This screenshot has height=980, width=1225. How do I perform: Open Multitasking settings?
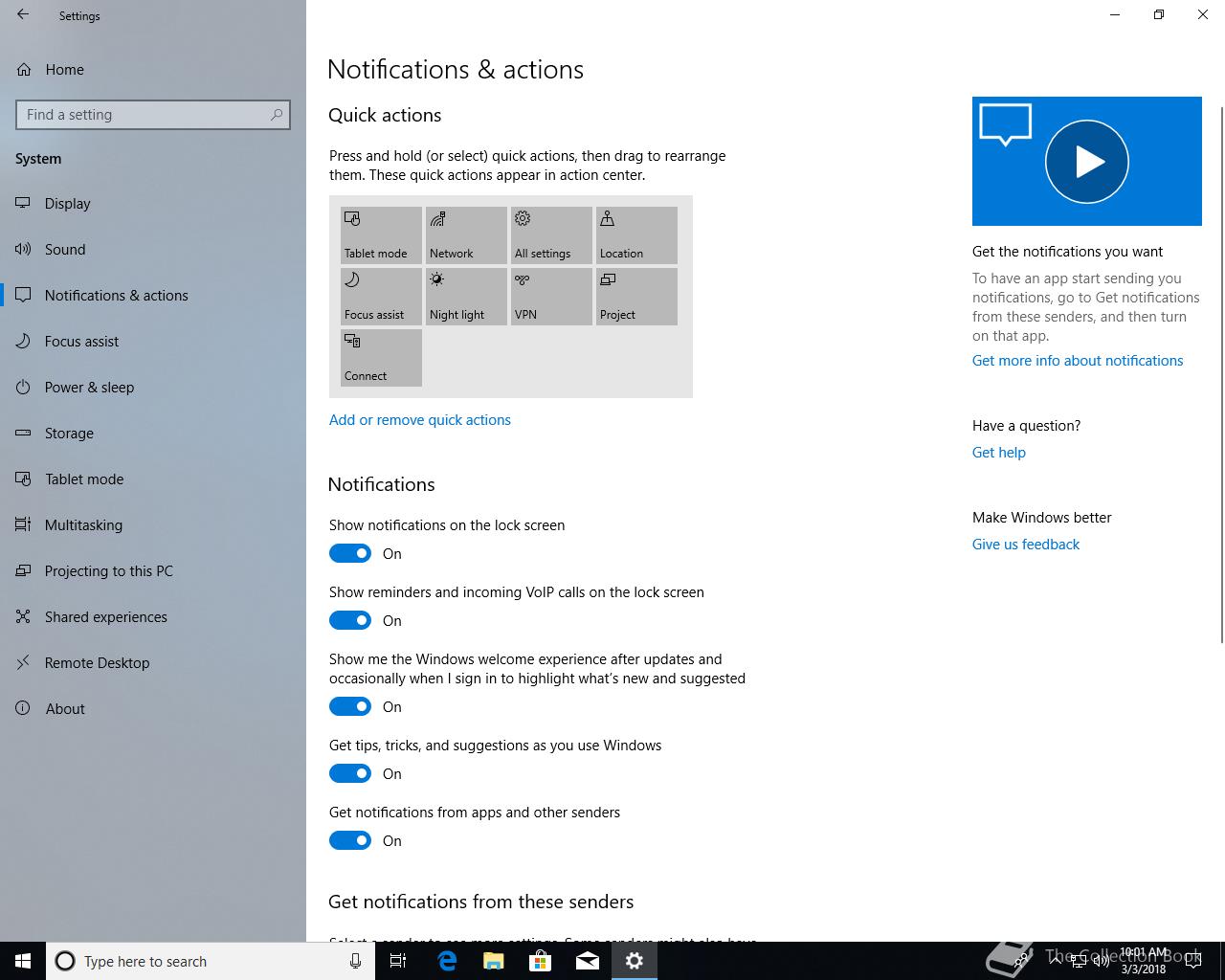[153, 525]
